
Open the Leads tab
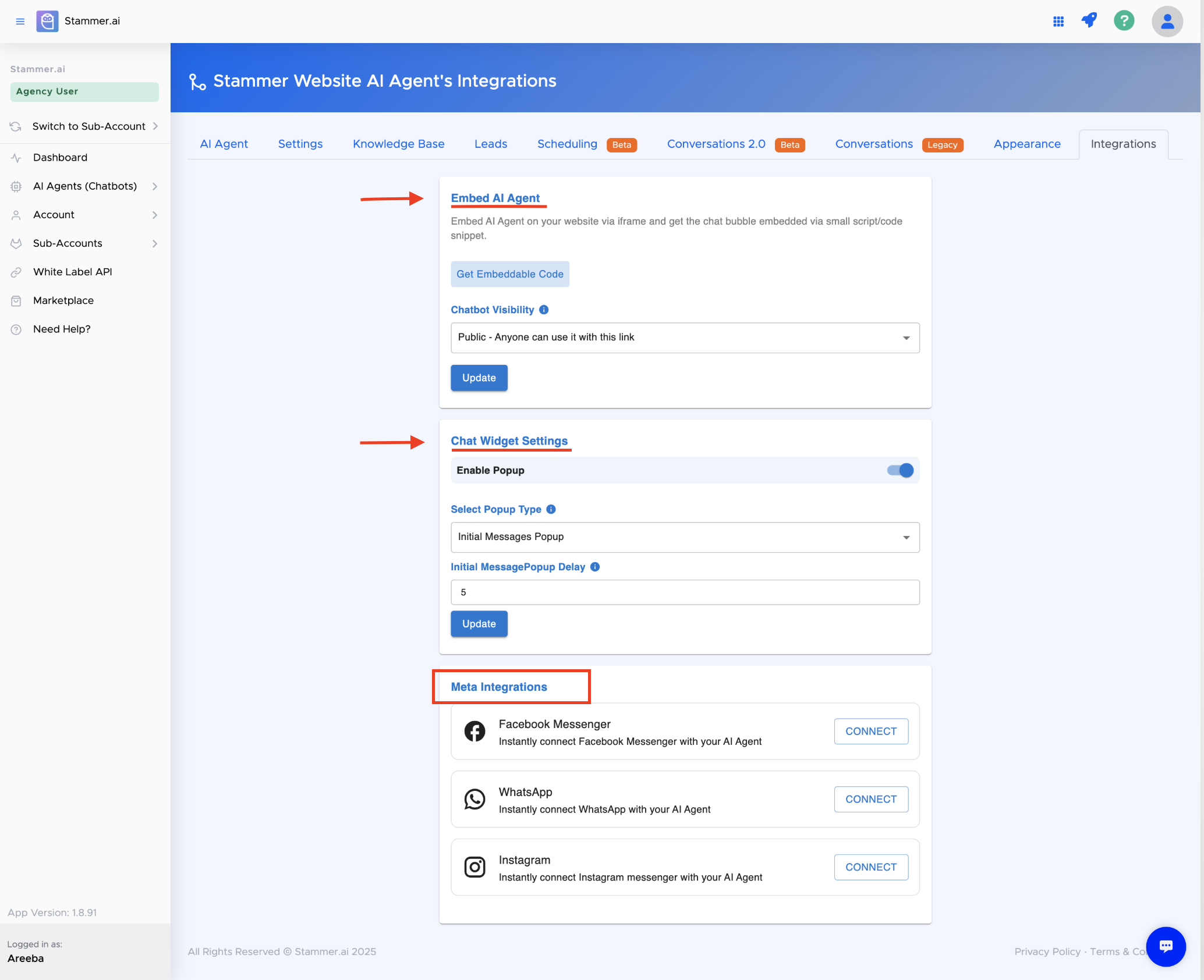[490, 144]
